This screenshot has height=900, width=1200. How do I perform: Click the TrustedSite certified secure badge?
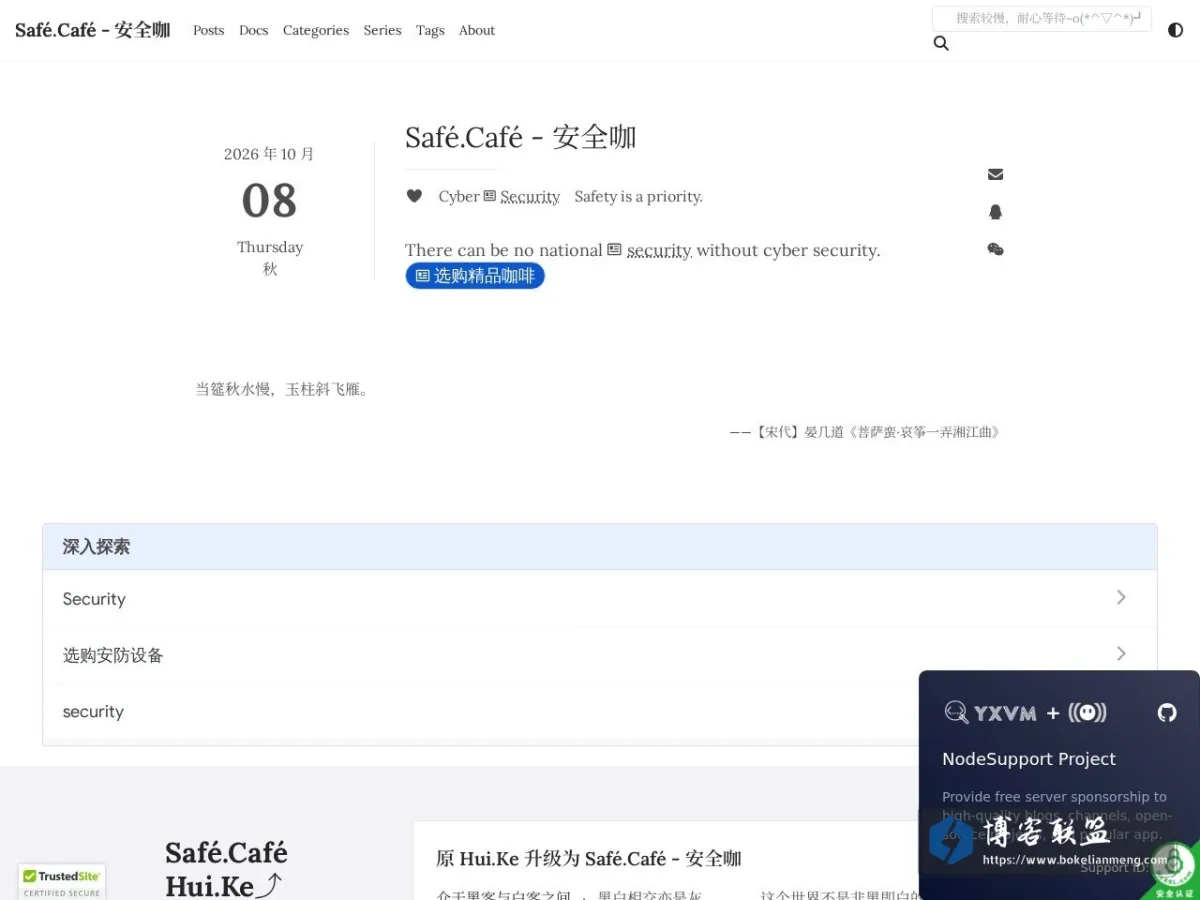coord(62,882)
